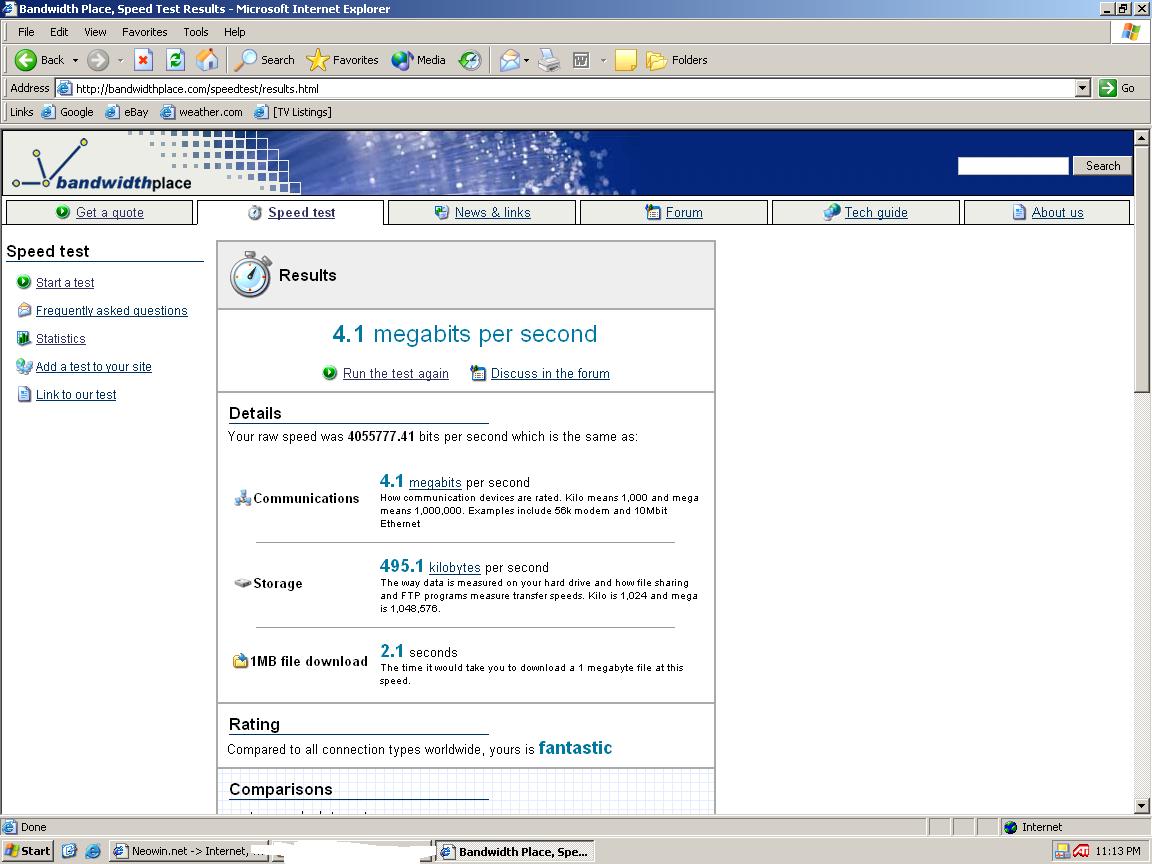Click the page scrollbar down arrow
1152x864 pixels.
tap(1142, 806)
